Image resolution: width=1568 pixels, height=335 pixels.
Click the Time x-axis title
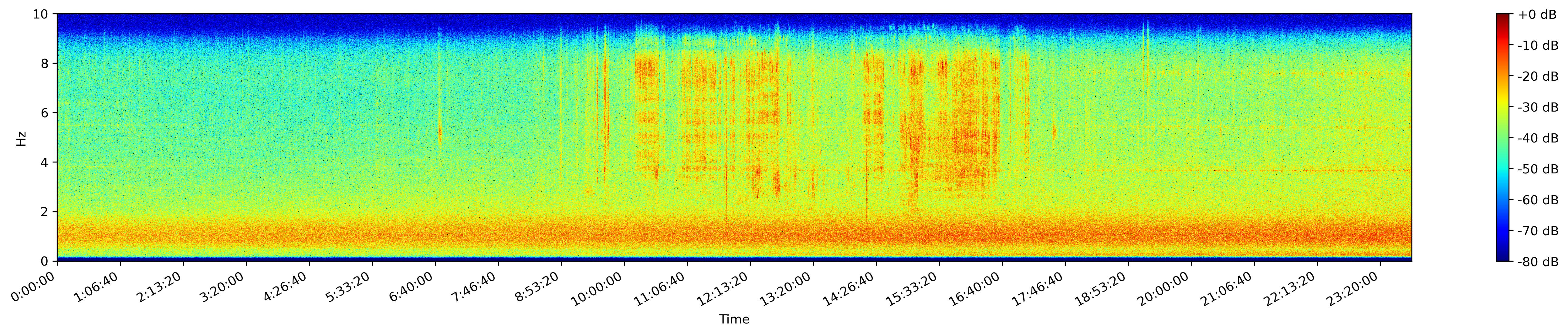pos(733,320)
